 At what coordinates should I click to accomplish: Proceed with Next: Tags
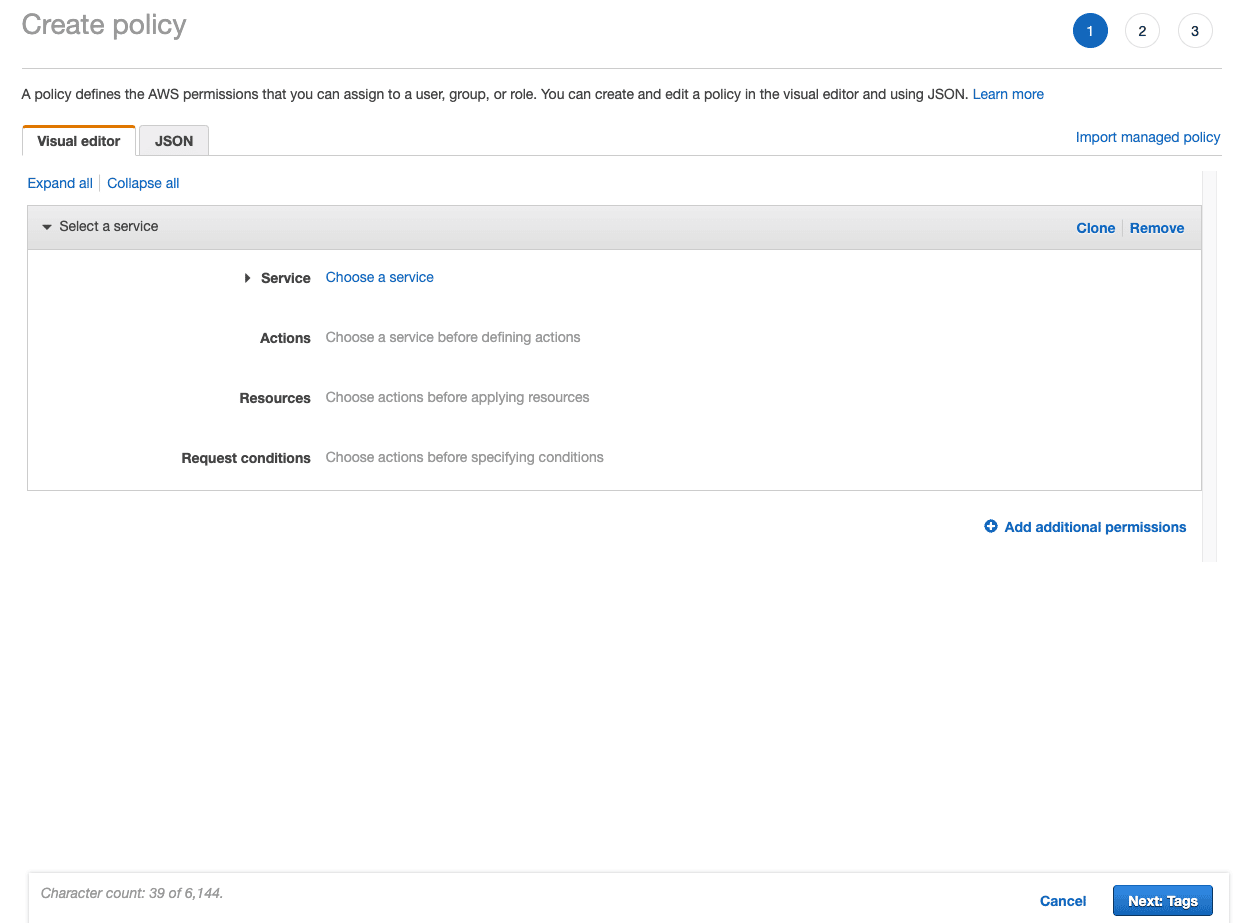(x=1162, y=900)
